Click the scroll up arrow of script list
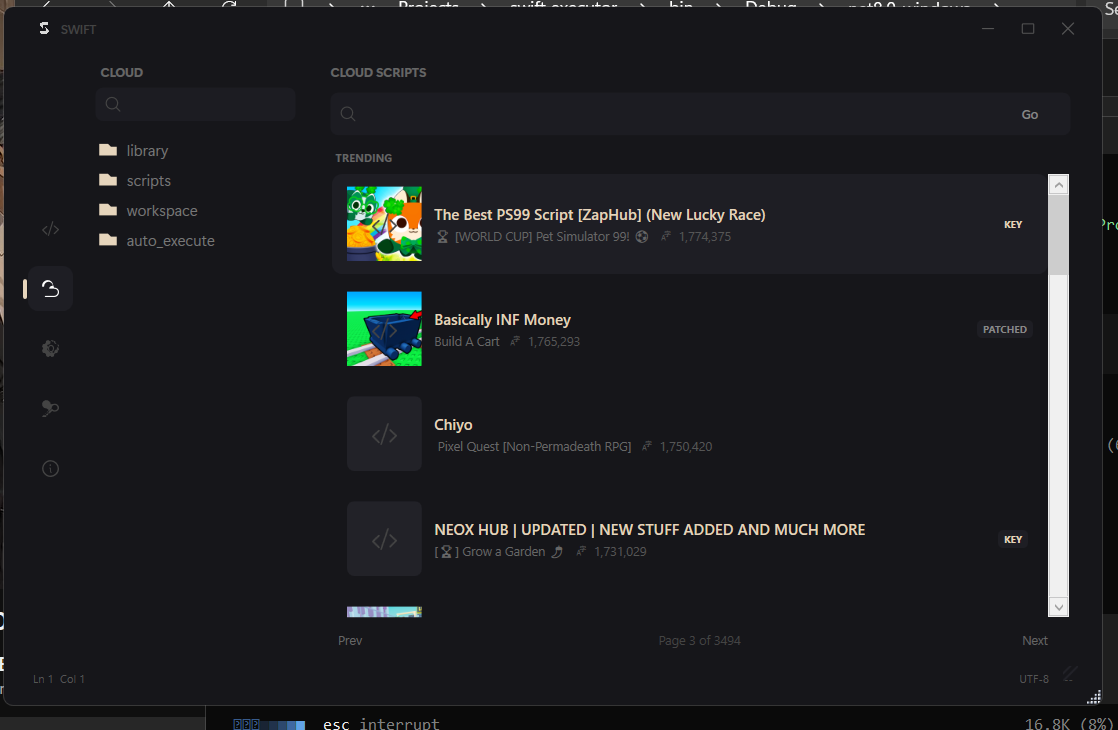 (1058, 185)
